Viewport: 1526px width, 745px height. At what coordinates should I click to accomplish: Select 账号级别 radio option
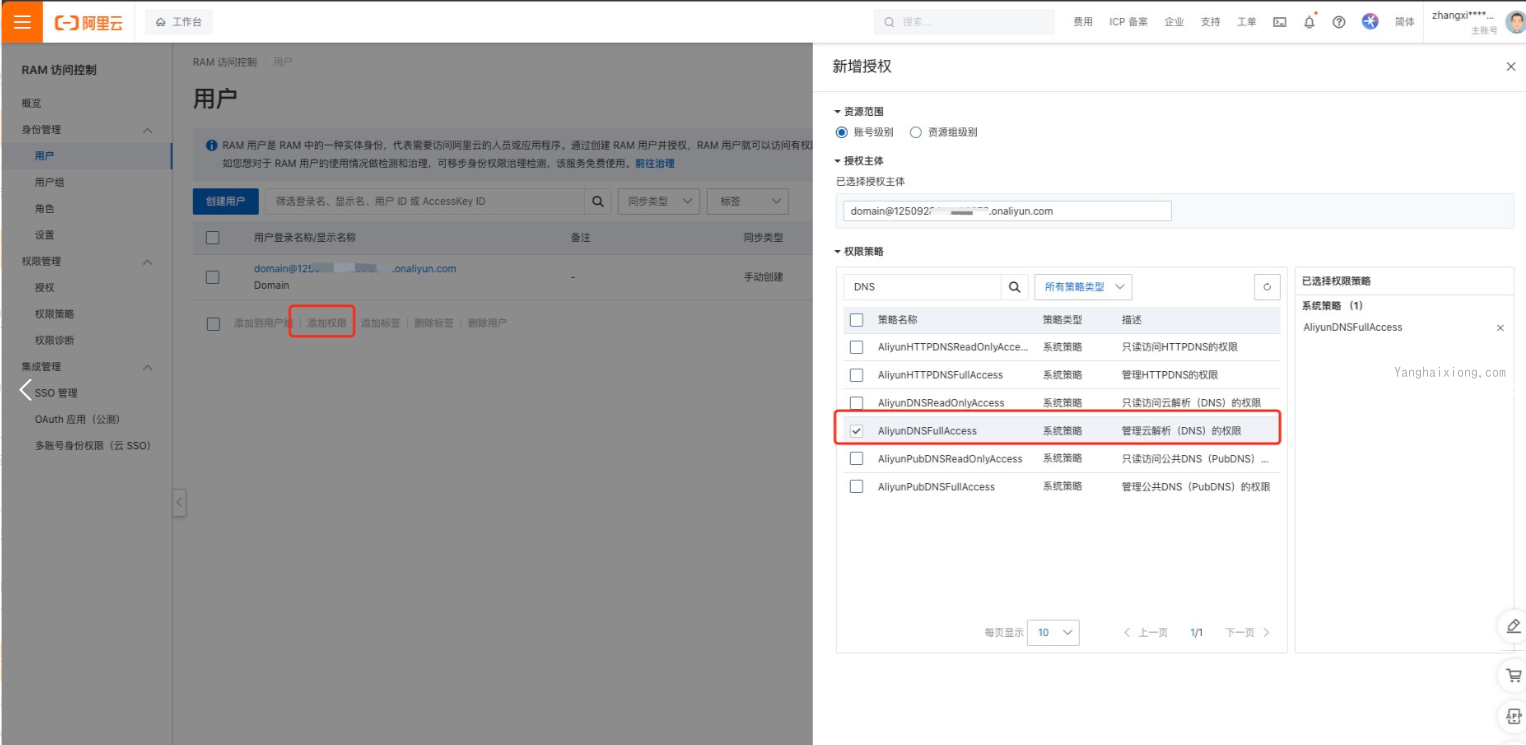[x=841, y=132]
